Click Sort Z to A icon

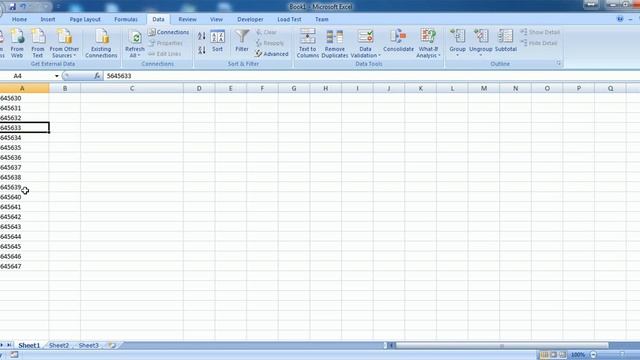click(202, 50)
